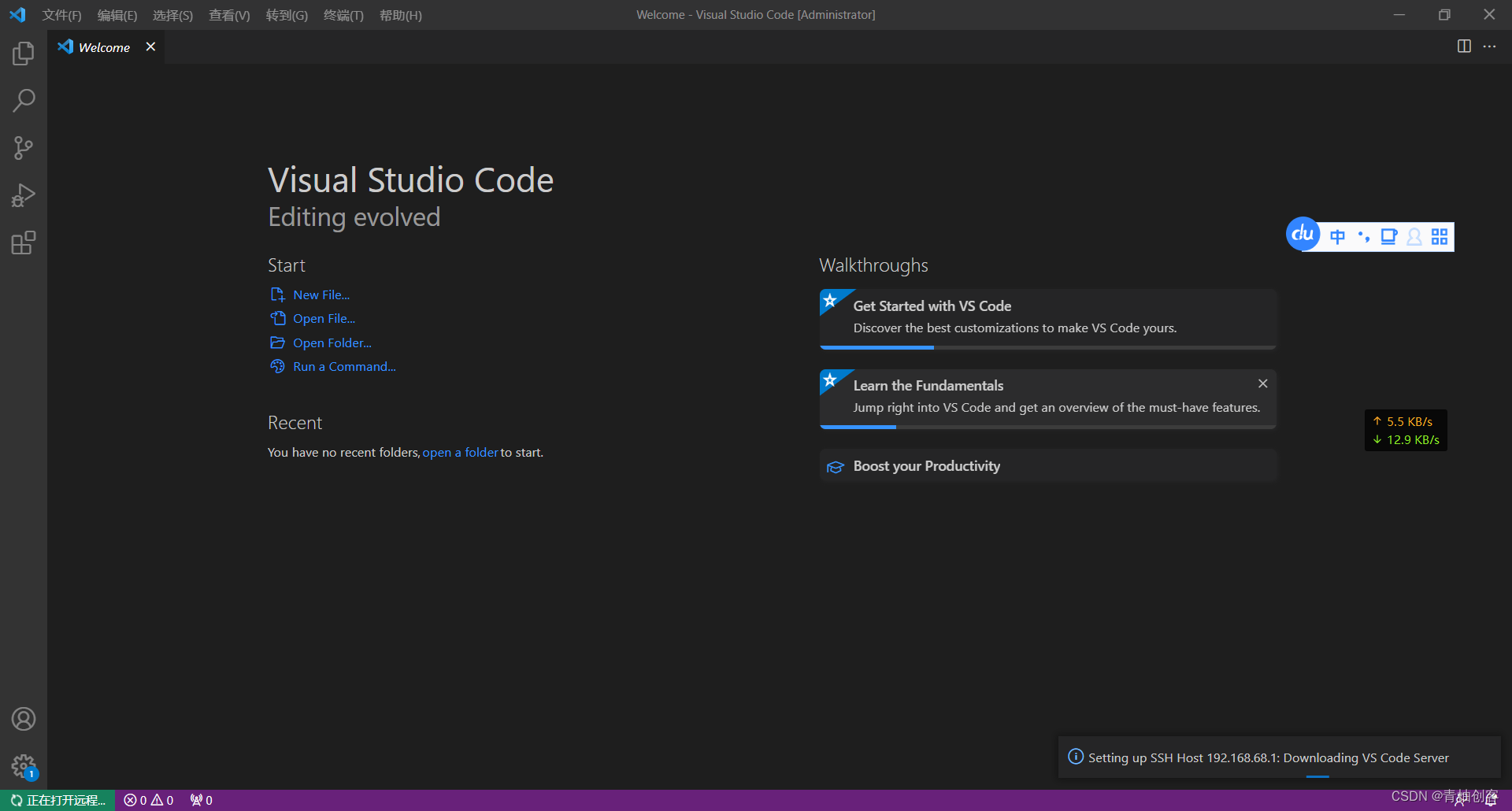Click the New File... link
The image size is (1512, 811).
coord(321,294)
